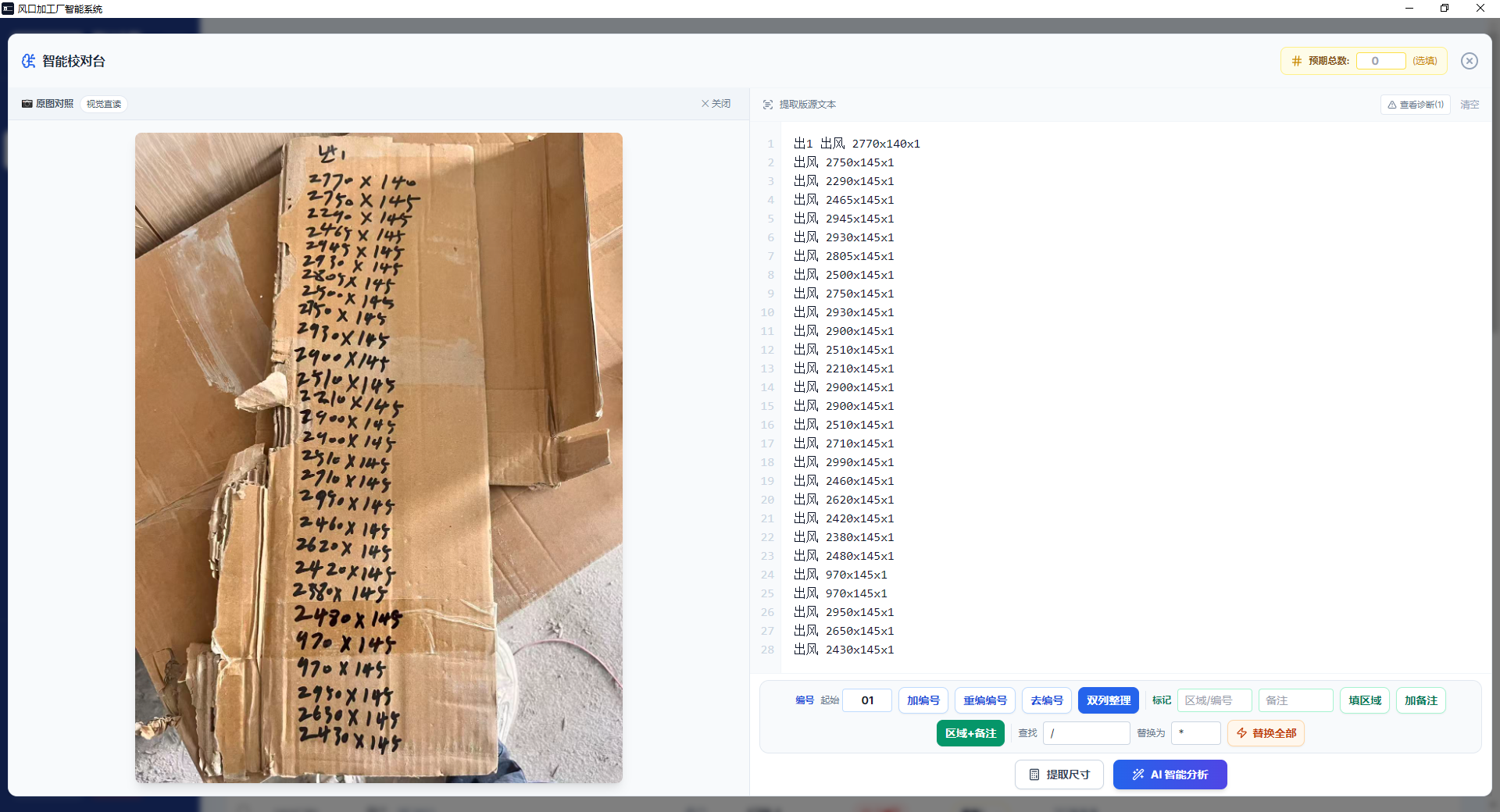The height and width of the screenshot is (812, 1500).
Task: Focus the 起始 number field showing 01
Action: click(867, 700)
